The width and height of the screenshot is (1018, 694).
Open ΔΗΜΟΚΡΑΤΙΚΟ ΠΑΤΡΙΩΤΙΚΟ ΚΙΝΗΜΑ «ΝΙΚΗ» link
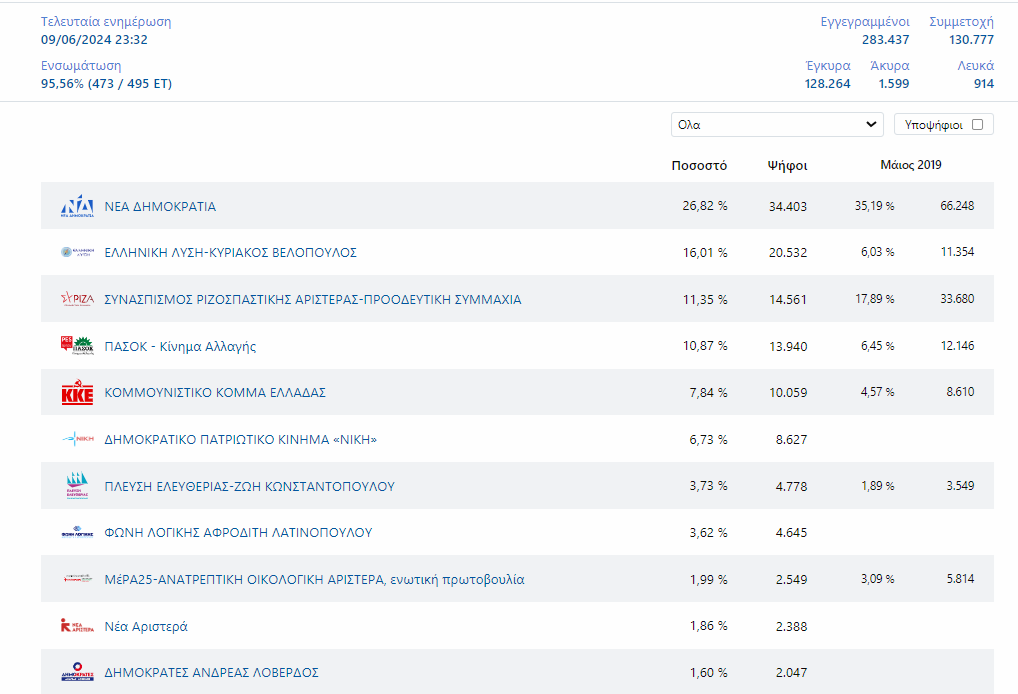click(241, 440)
